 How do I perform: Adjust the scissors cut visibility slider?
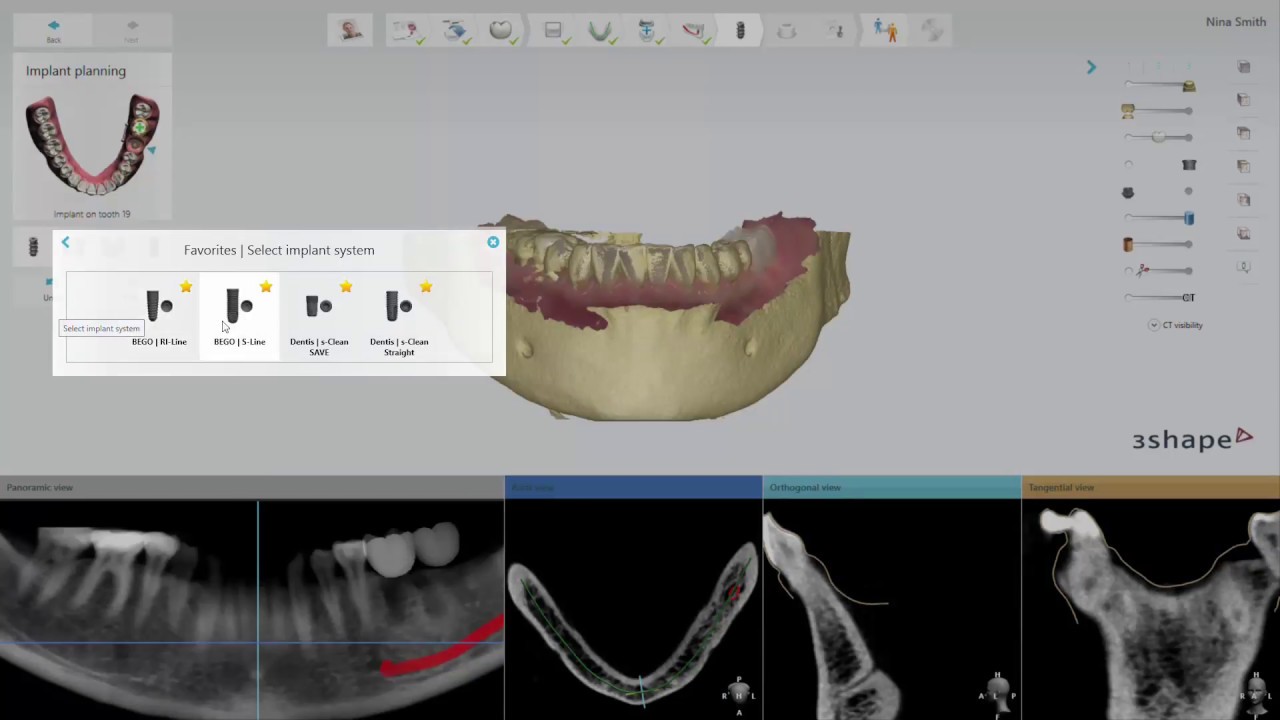(1159, 271)
